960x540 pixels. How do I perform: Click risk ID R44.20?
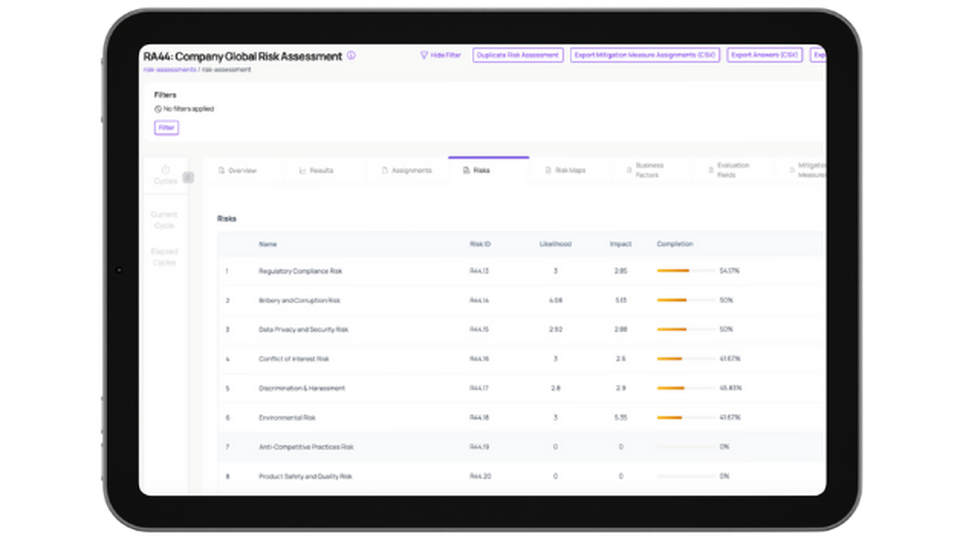(480, 477)
